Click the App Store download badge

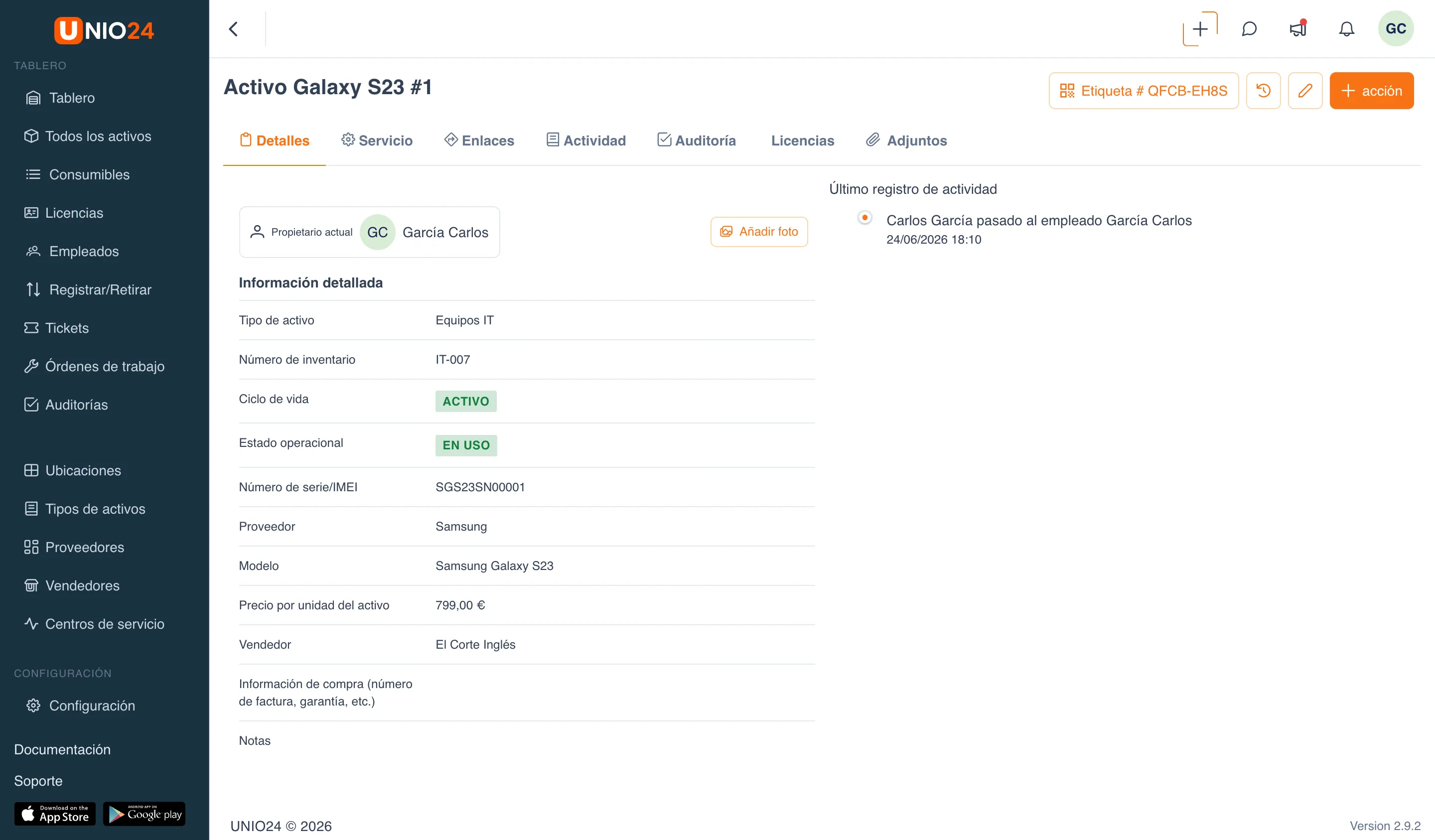(x=55, y=814)
